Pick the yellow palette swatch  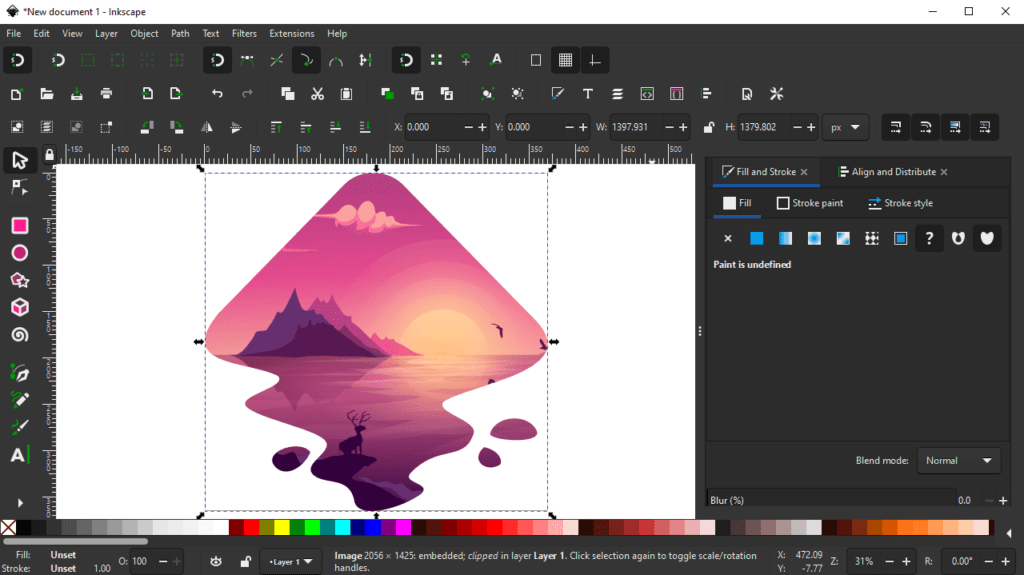[281, 527]
